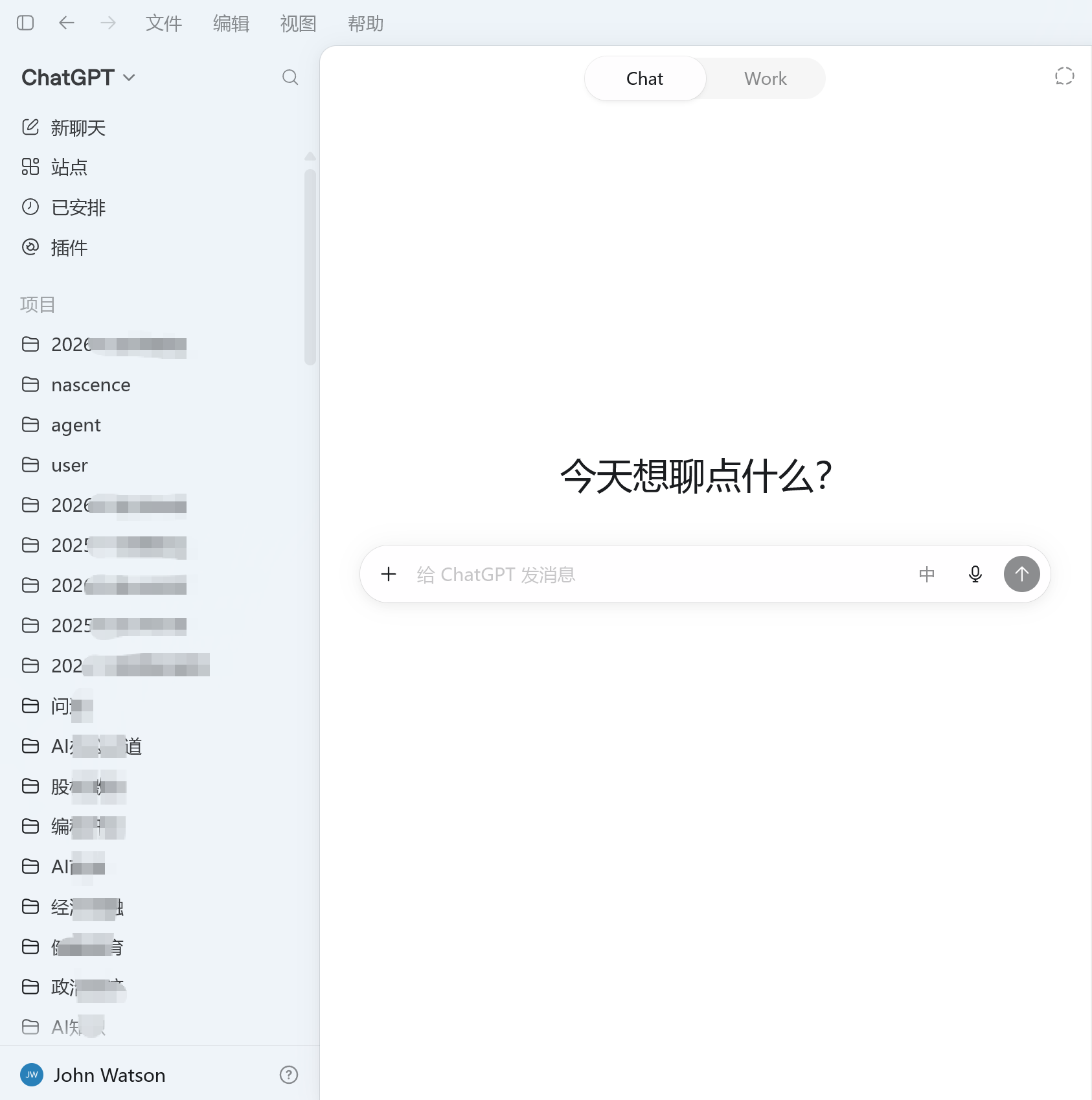
Task: Click the folder icon beside nascence
Action: (x=30, y=385)
